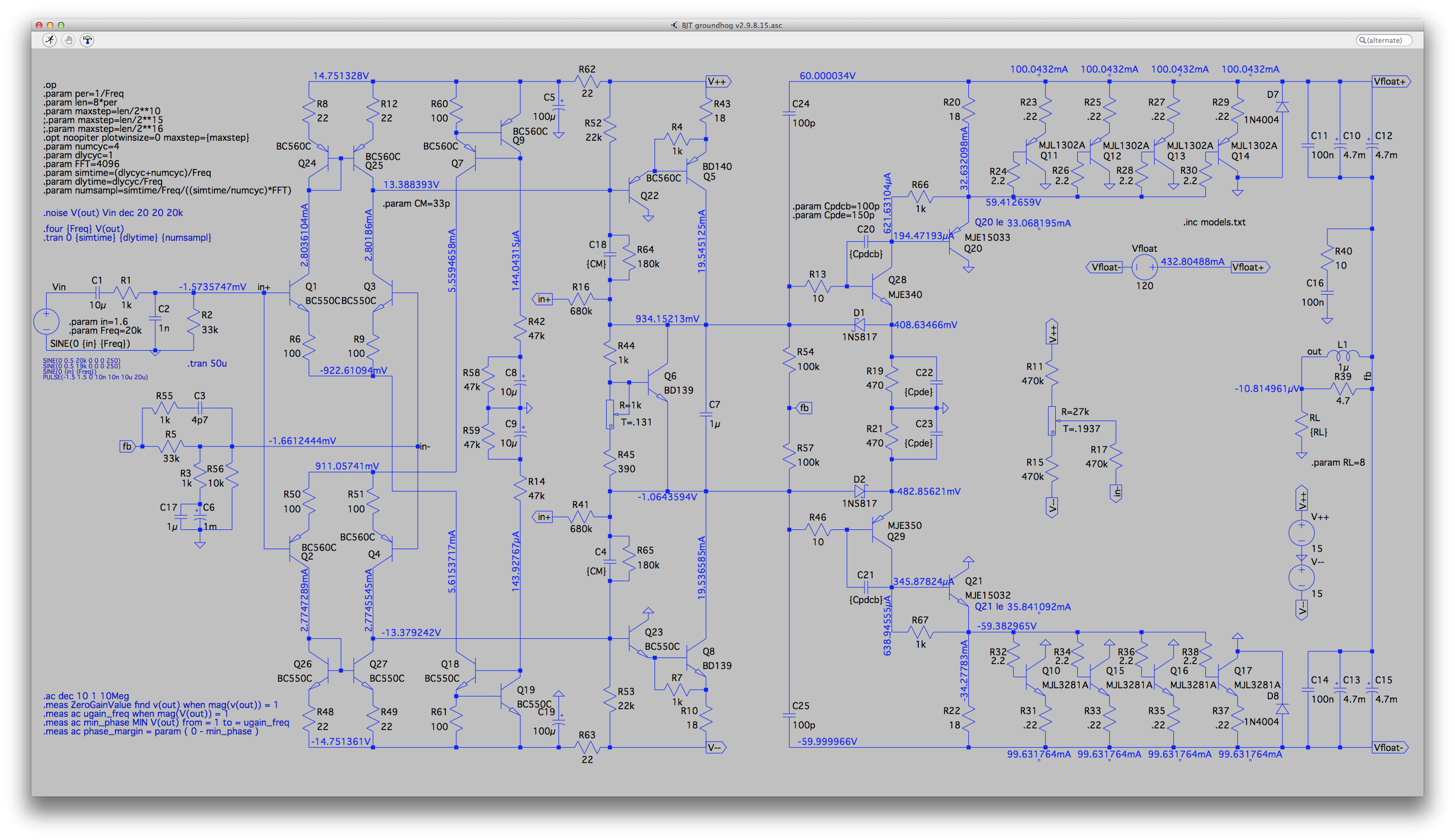
Task: Click the fb net flag beside R5
Action: 126,446
